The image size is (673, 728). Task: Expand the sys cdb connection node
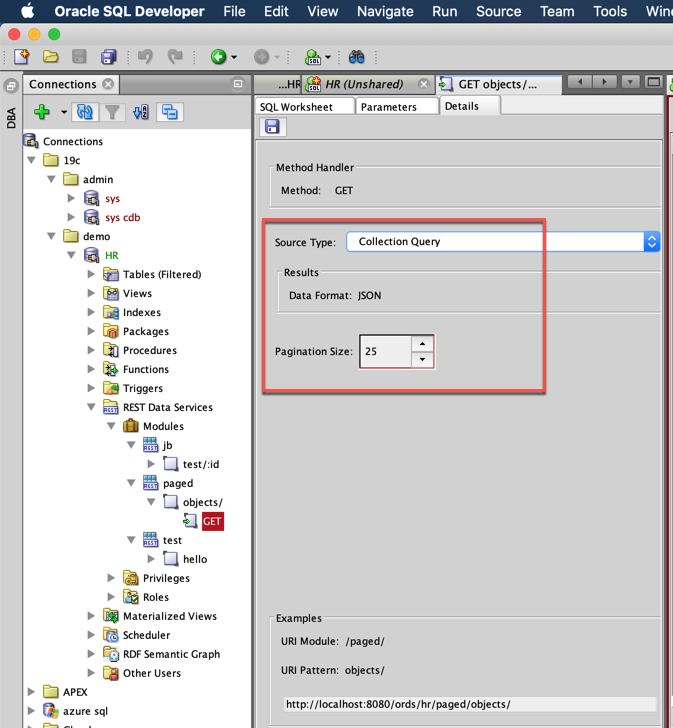(x=71, y=217)
